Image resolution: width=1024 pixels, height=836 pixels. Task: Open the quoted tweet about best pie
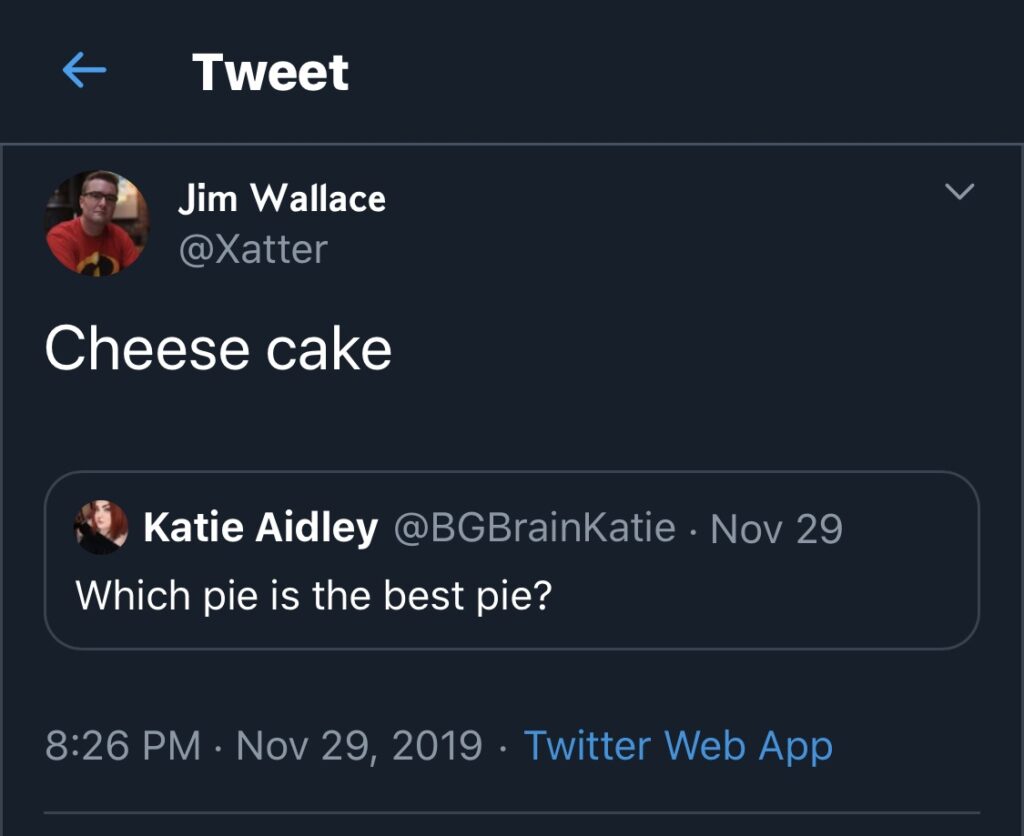point(512,560)
